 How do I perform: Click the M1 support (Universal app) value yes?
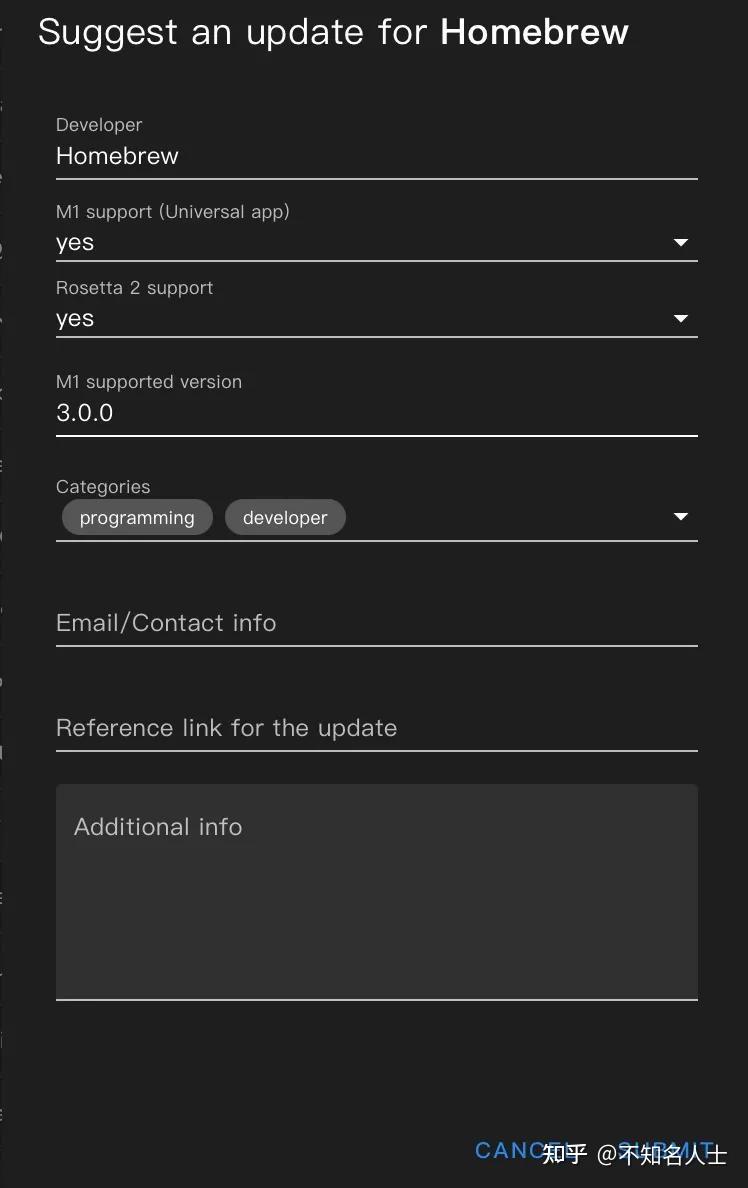(75, 243)
